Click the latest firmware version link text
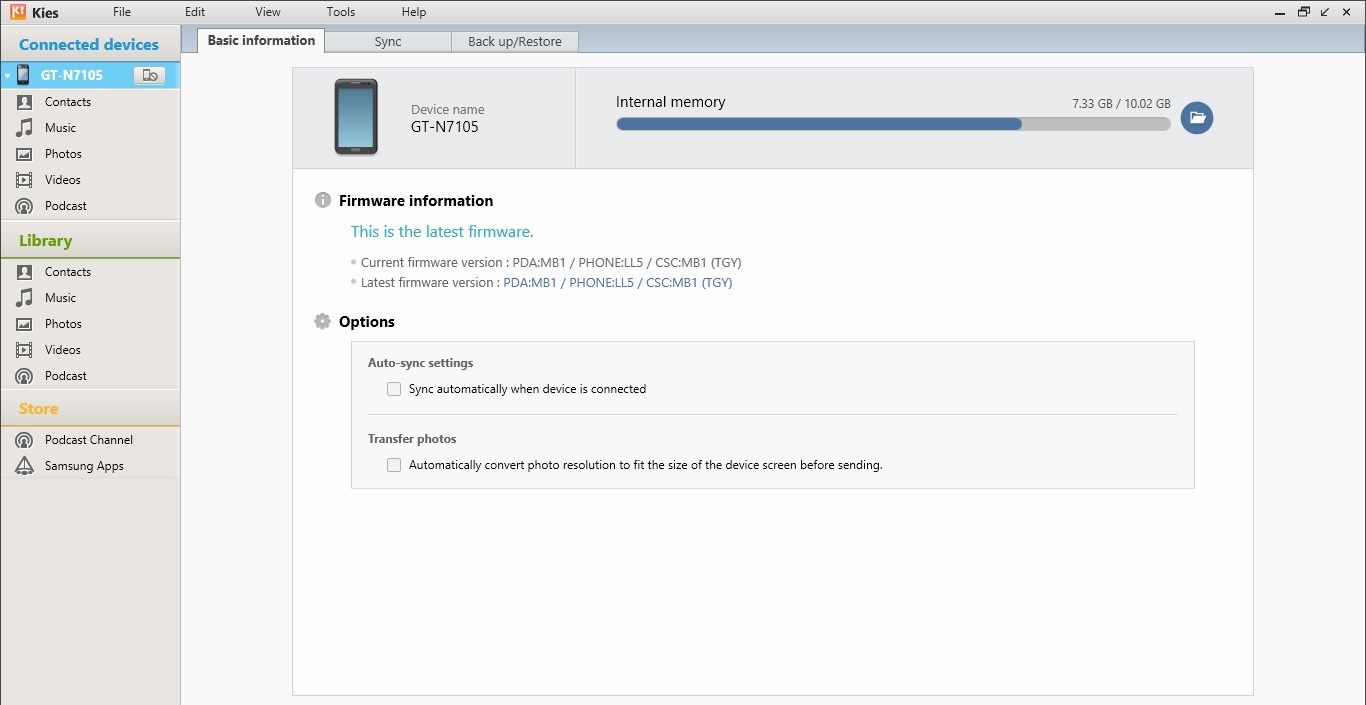 [617, 283]
